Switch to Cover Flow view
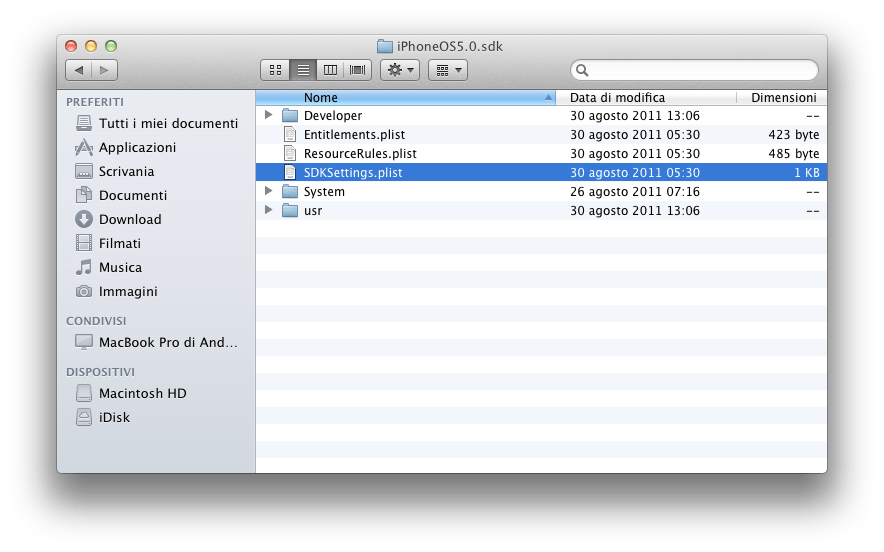Viewport: 884px width, 552px height. click(357, 70)
